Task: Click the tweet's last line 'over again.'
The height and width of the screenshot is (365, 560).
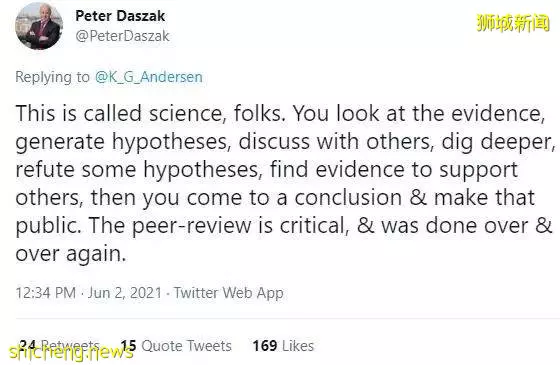Action: (71, 254)
